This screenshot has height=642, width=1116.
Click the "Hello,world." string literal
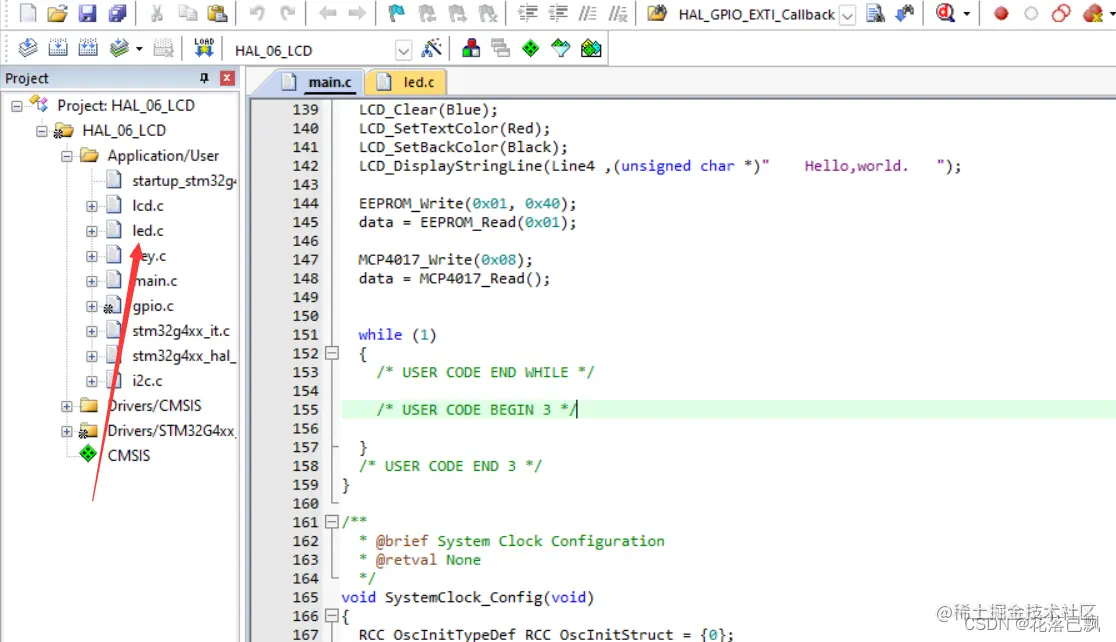pyautogui.click(x=856, y=166)
